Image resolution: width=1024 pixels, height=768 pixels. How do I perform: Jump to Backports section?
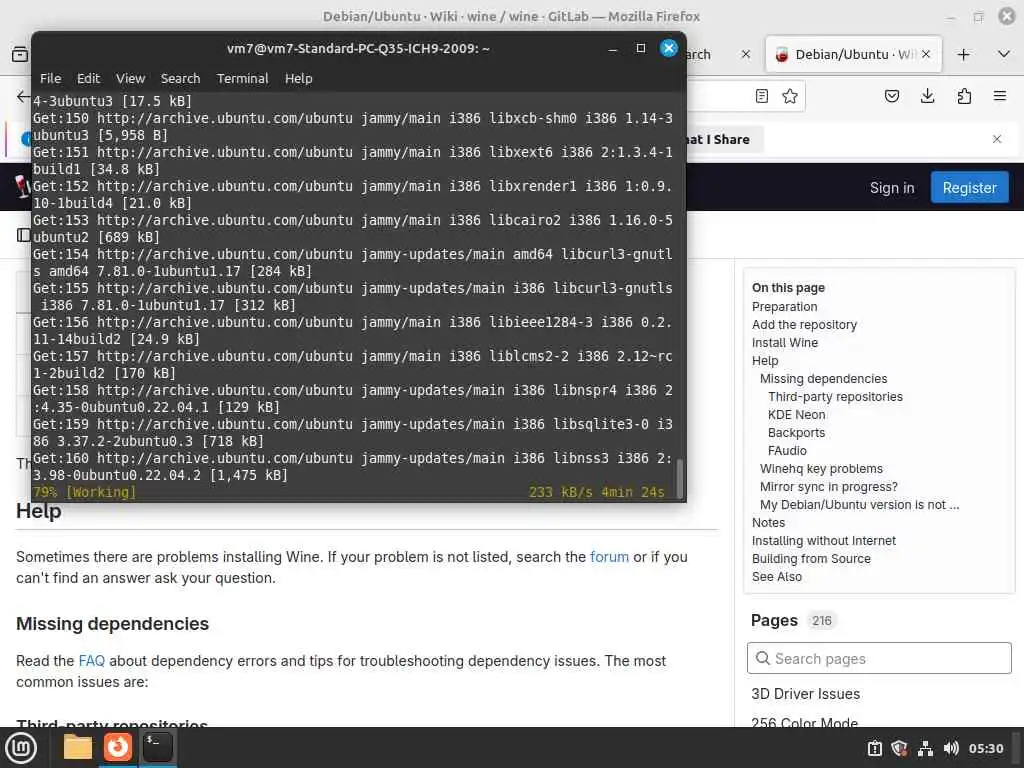click(x=796, y=432)
